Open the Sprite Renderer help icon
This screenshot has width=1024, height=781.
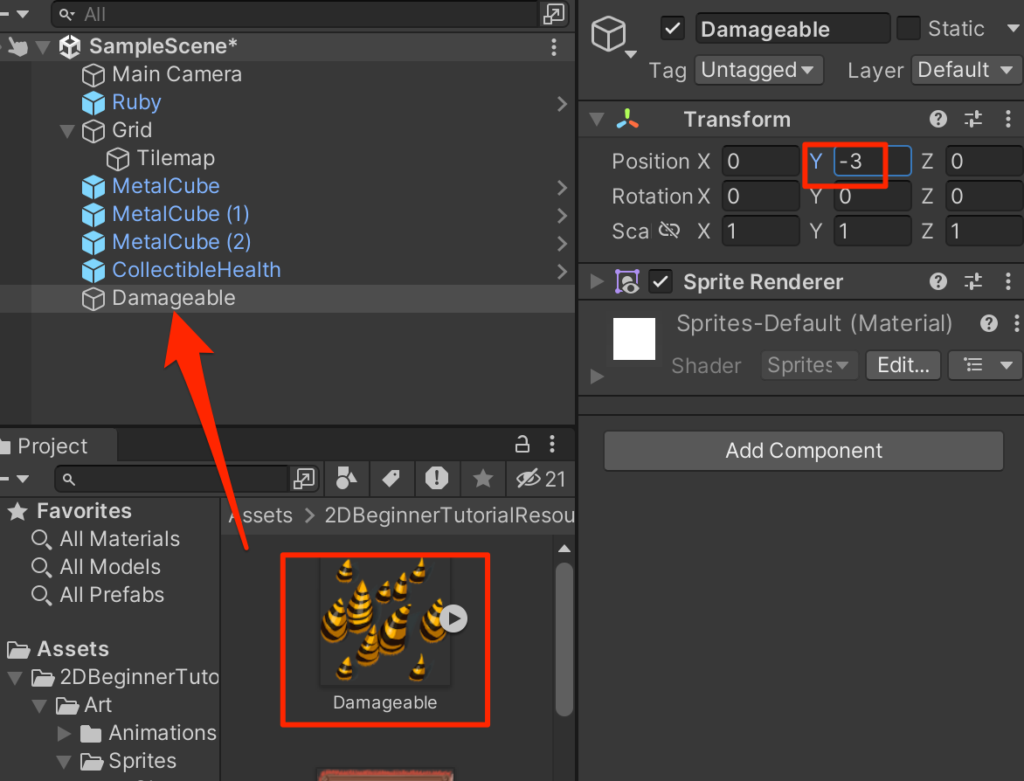[938, 281]
